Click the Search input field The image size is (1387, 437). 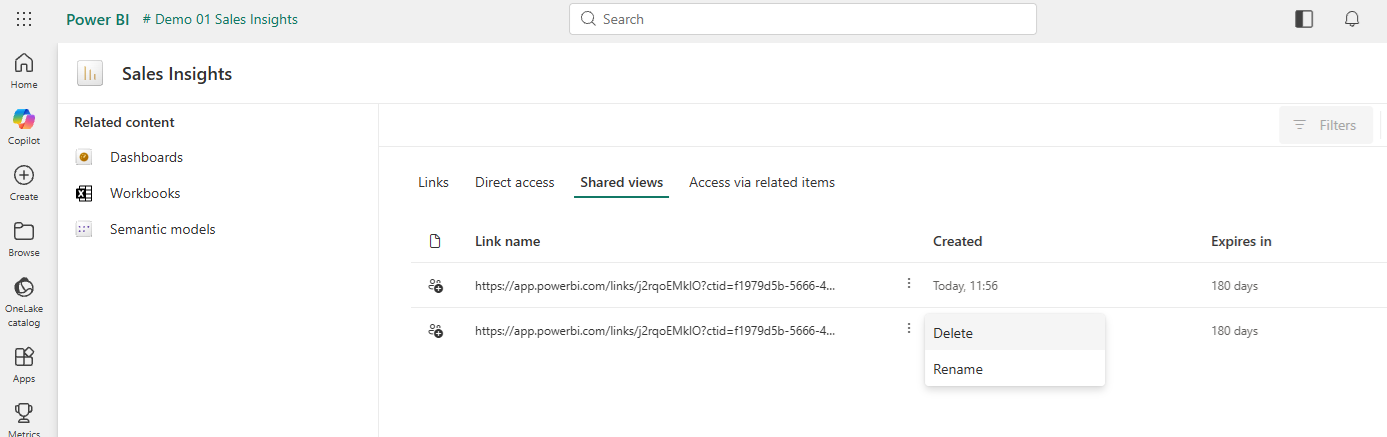[x=802, y=19]
